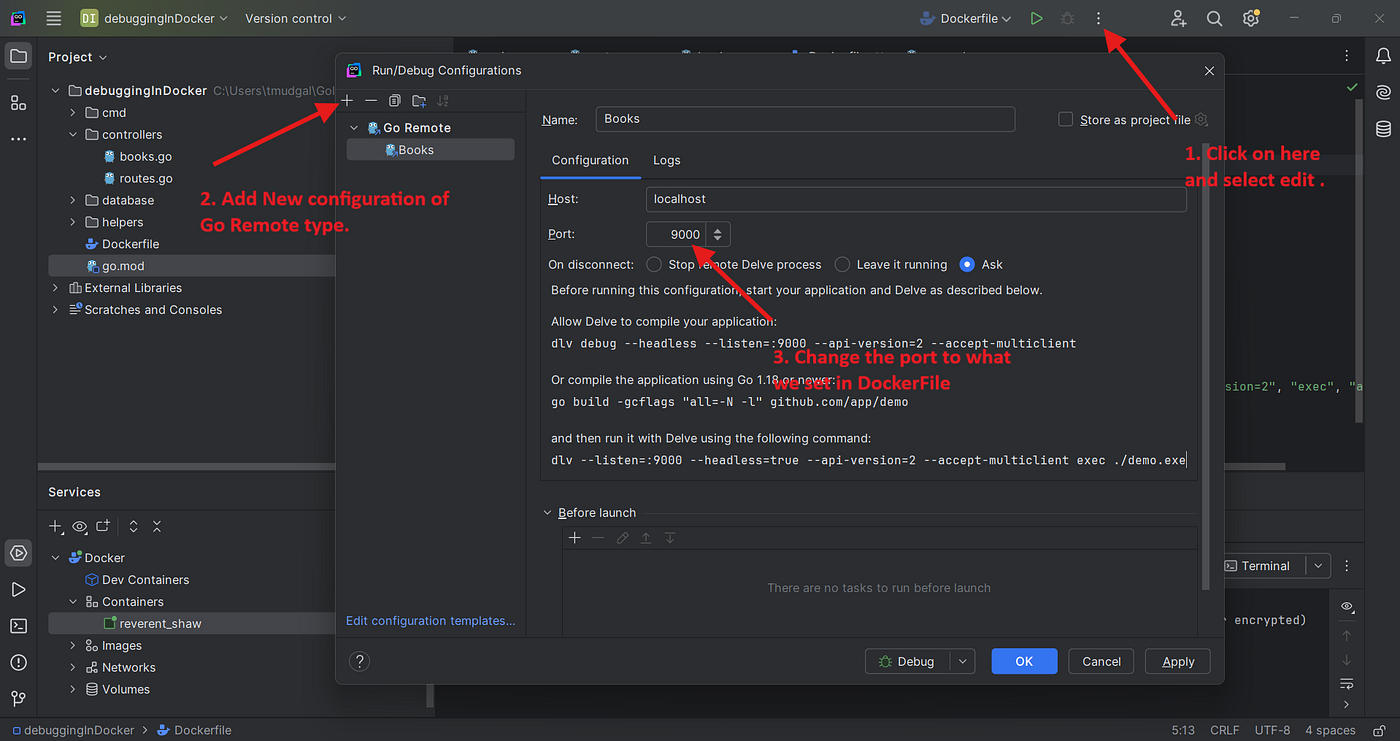1400x741 pixels.
Task: Open Code With Me add-user icon
Action: (x=1179, y=18)
